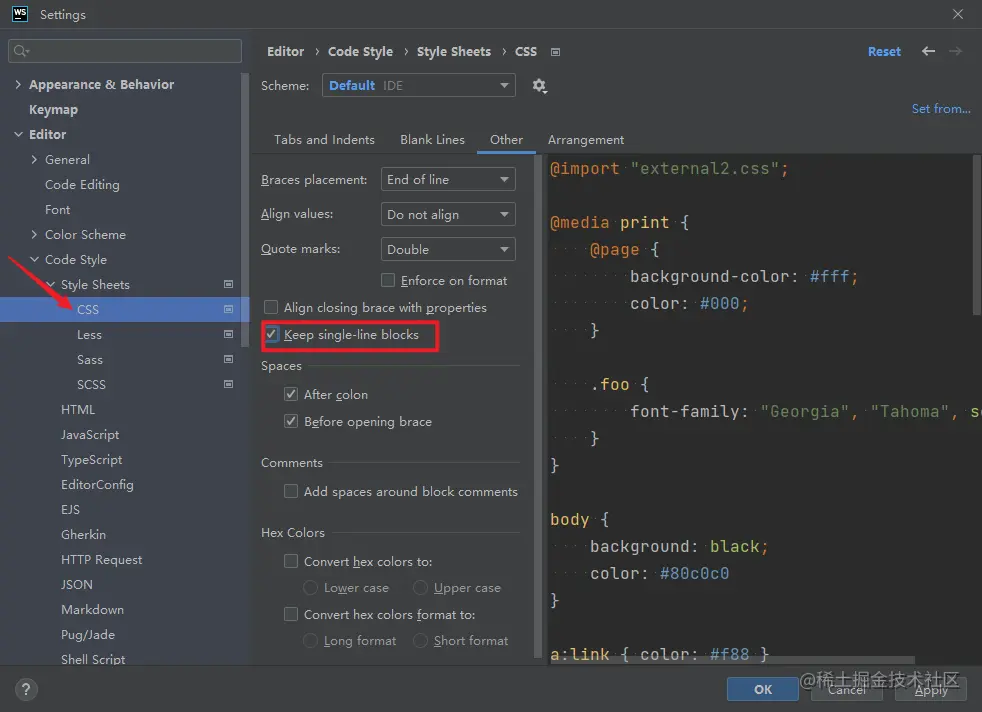This screenshot has height=712, width=982.
Task: Click project-level icon on CSS row
Action: tap(229, 309)
